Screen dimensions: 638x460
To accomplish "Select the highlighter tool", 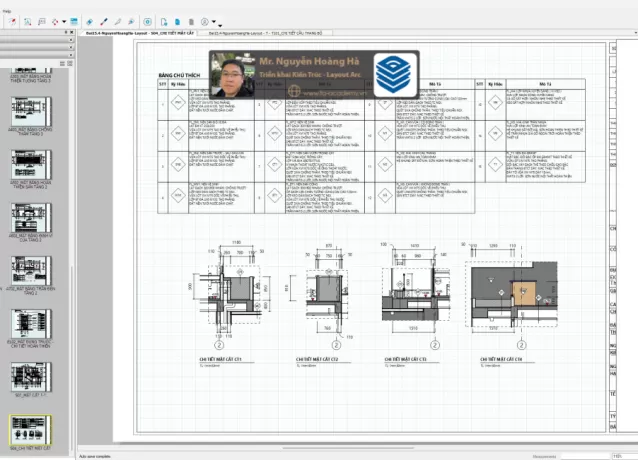I will (x=131, y=22).
